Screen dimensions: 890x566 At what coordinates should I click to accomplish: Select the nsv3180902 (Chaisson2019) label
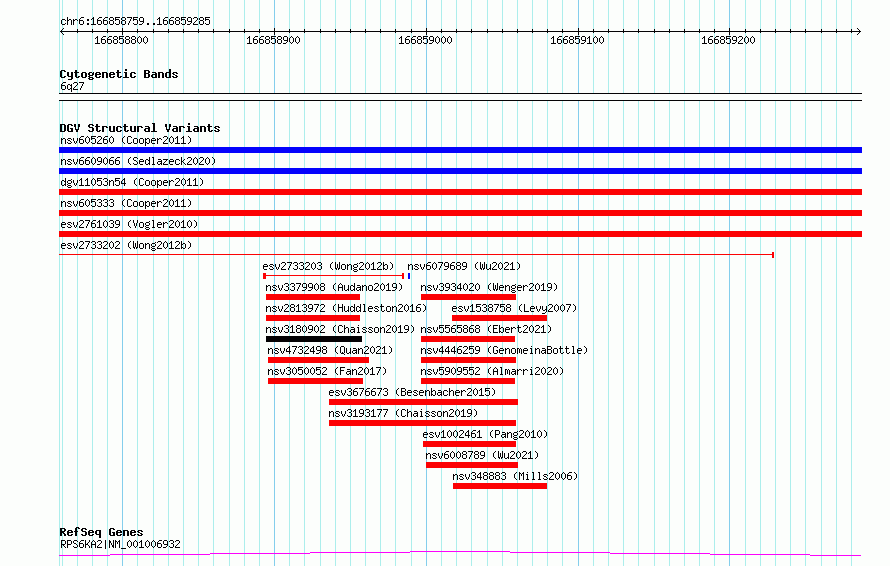[x=340, y=329]
